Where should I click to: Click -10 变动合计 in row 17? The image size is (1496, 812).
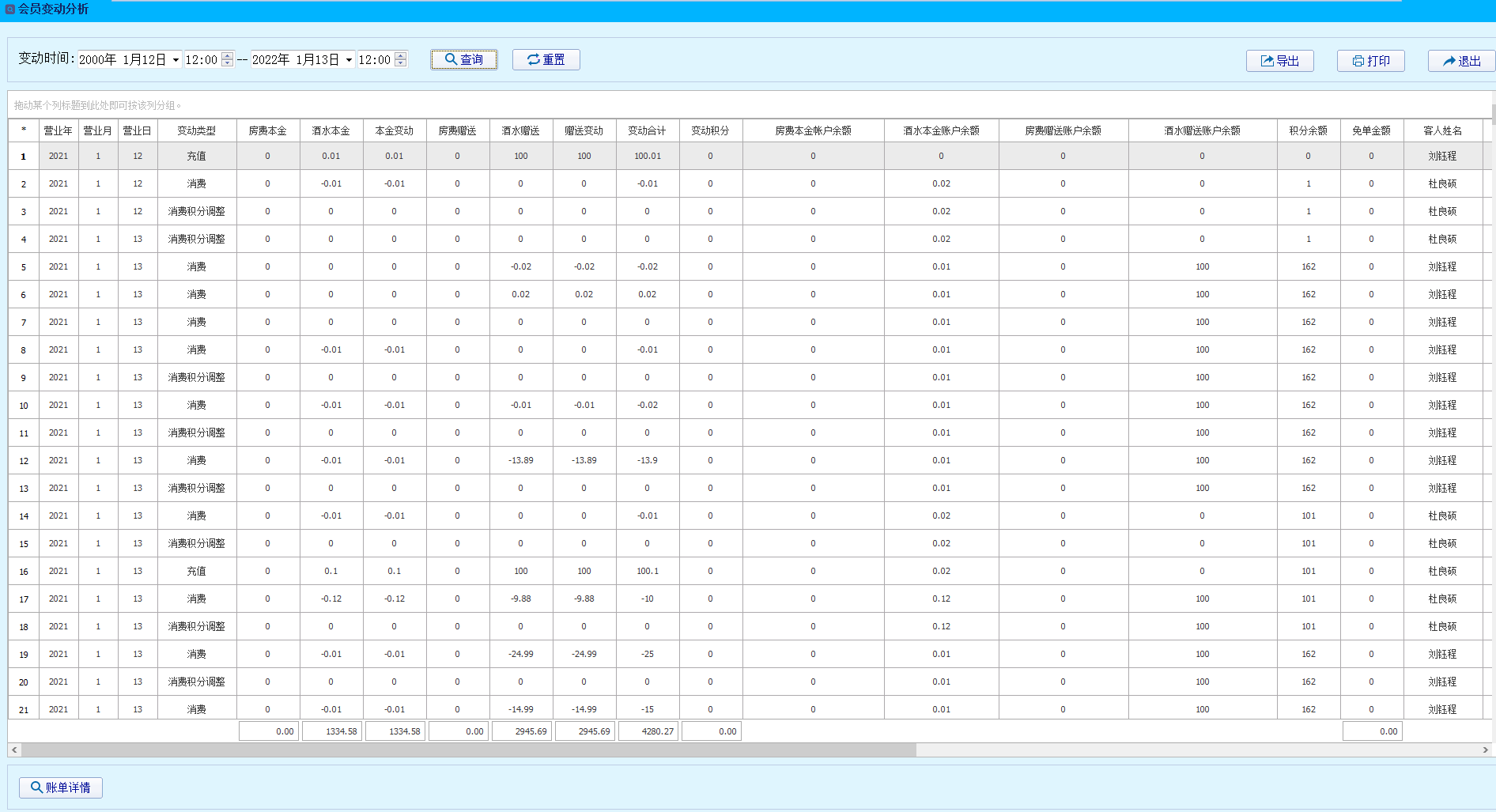[648, 599]
